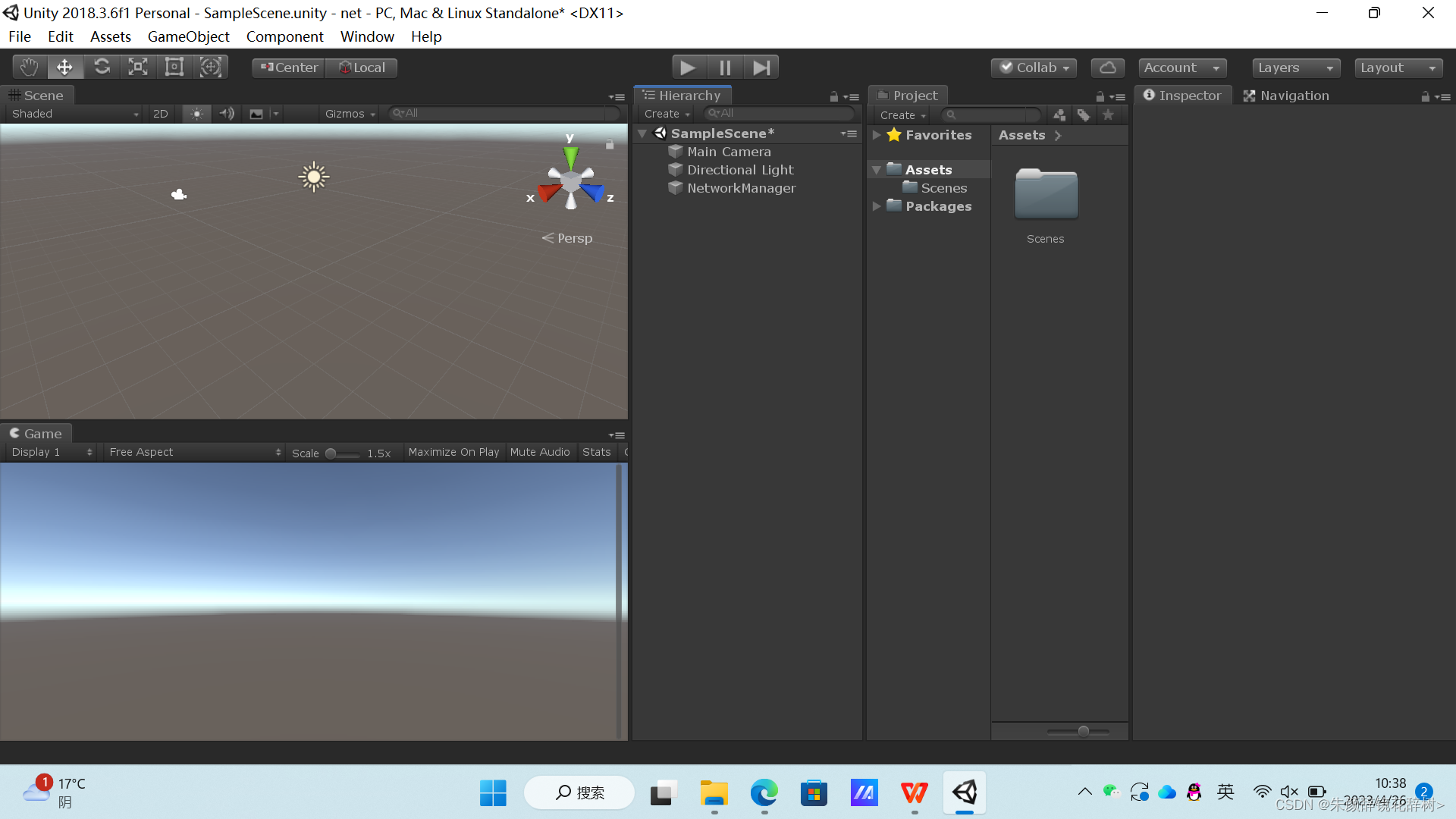Open the Cloud services icon
Image resolution: width=1456 pixels, height=819 pixels.
tap(1107, 67)
